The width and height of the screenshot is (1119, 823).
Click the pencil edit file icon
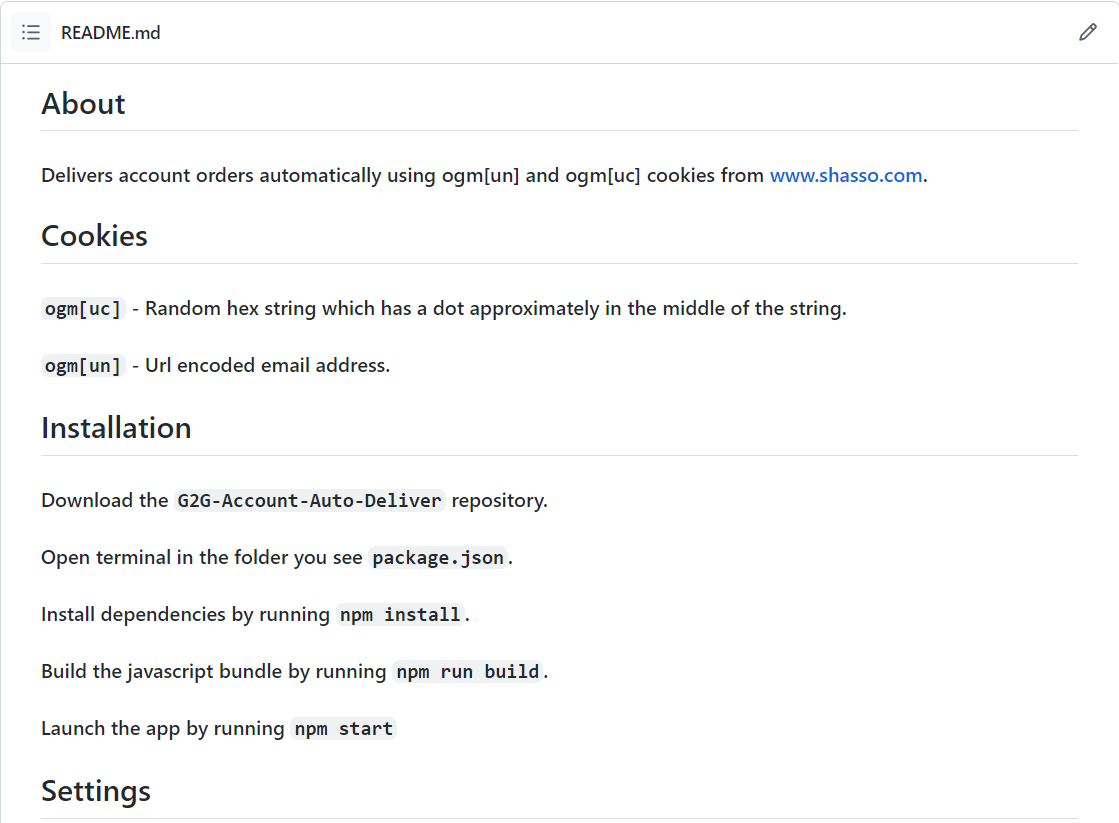1088,33
